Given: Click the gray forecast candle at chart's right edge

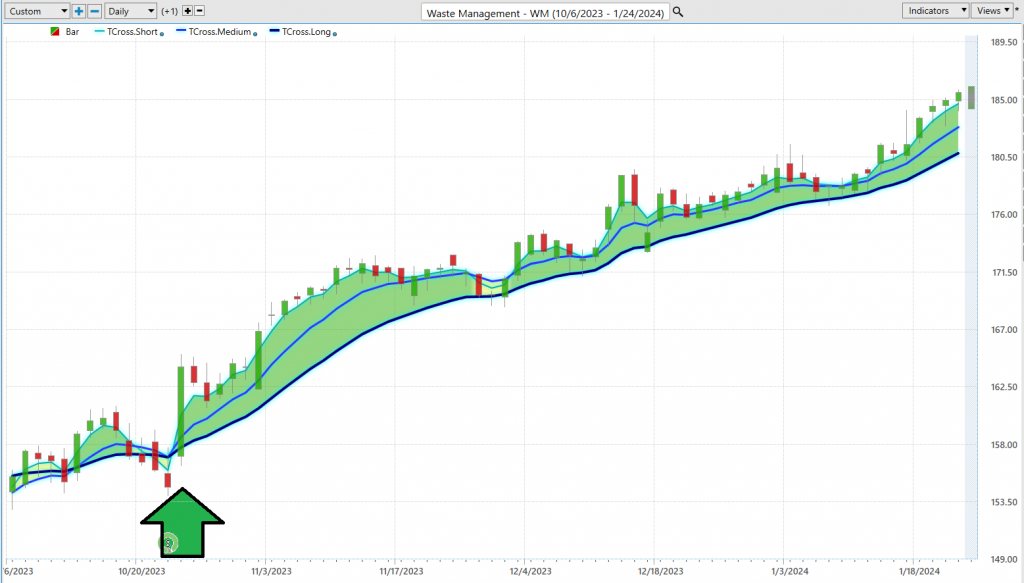Looking at the screenshot, I should 971,97.
